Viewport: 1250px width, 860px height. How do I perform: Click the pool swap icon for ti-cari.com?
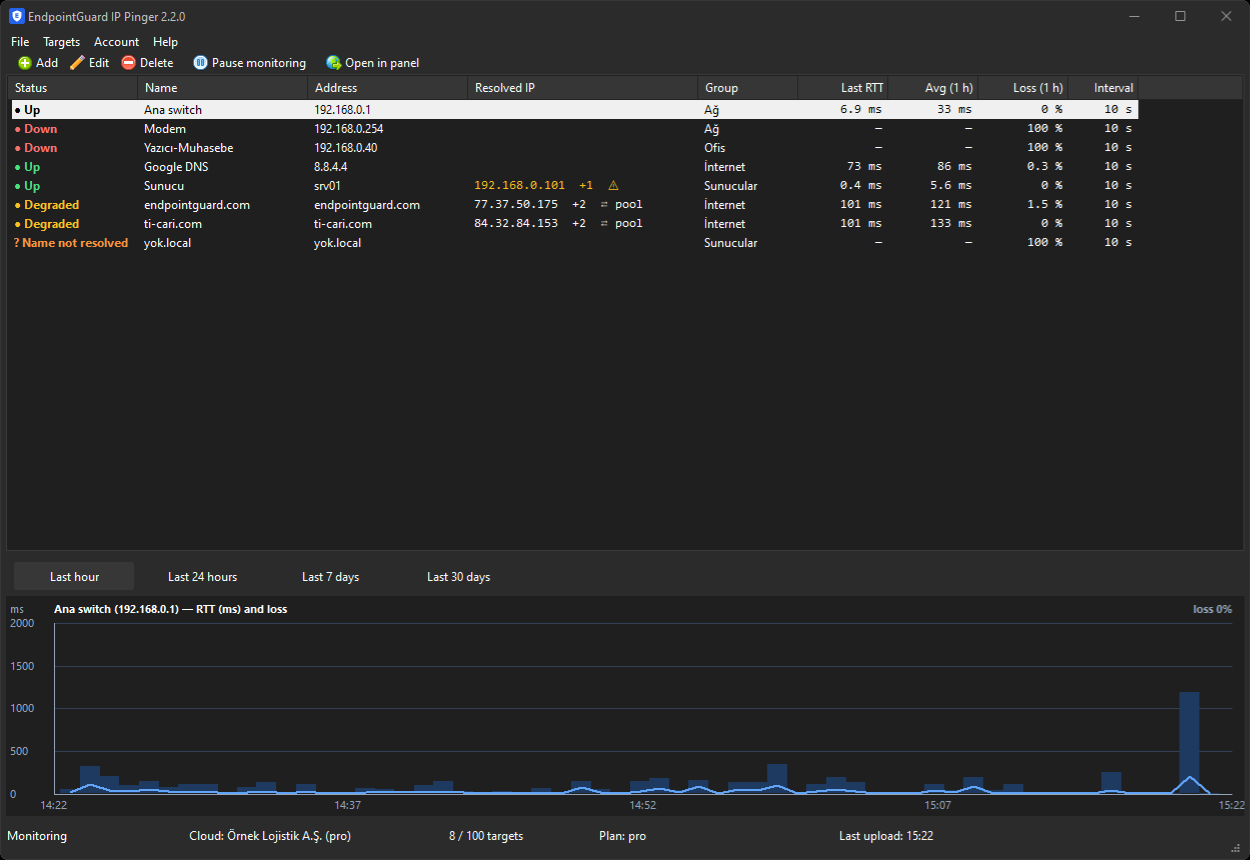point(604,224)
